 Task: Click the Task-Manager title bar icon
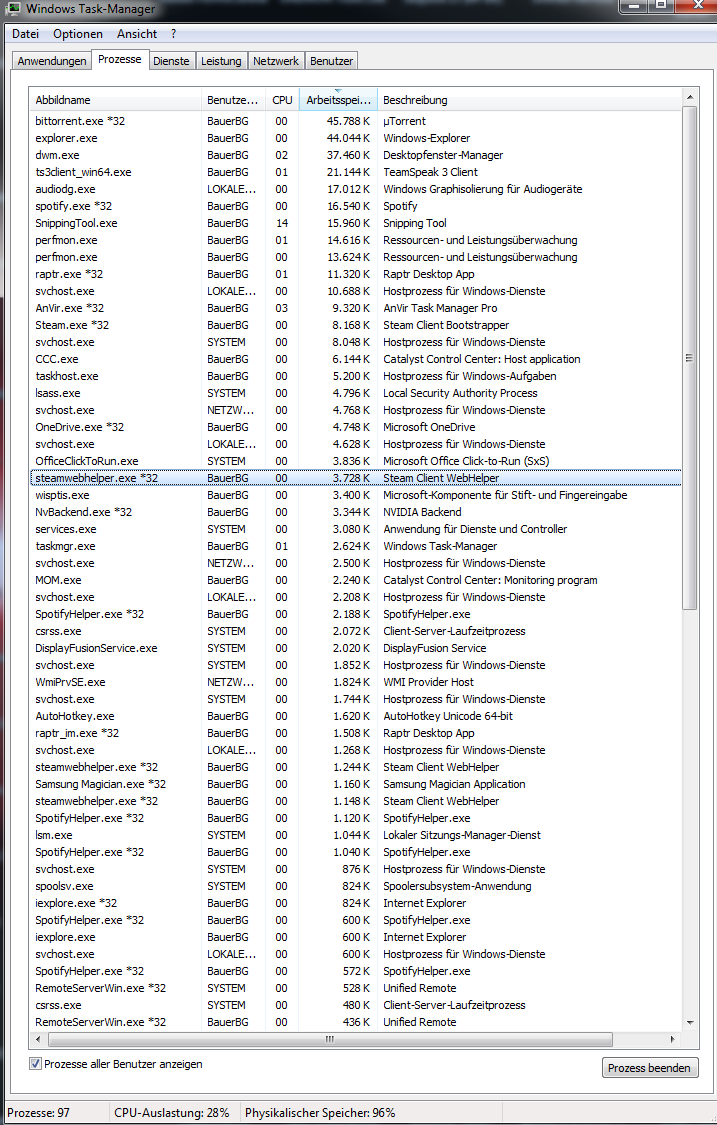click(12, 9)
